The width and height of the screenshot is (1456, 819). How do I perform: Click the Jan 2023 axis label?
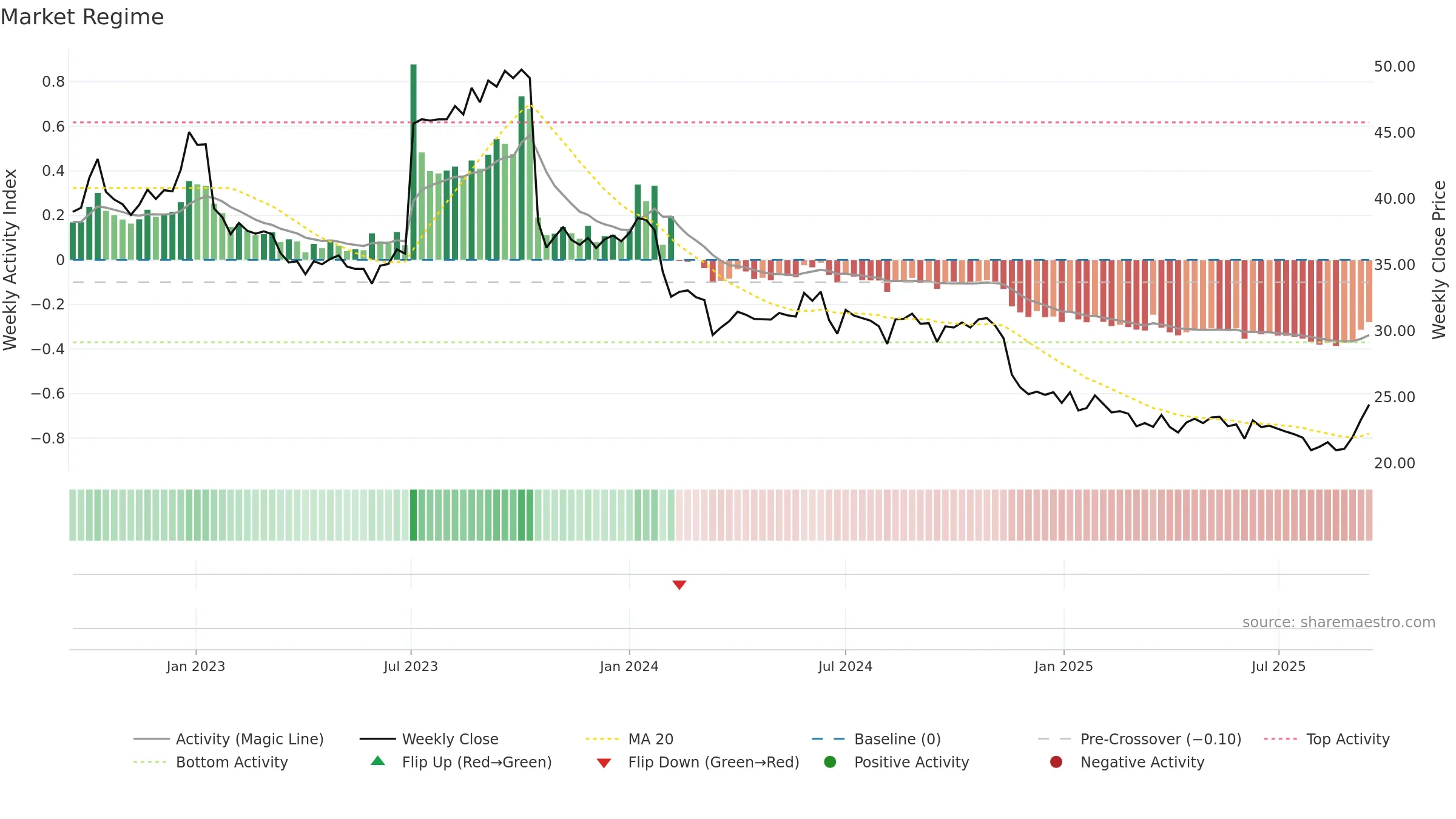(196, 666)
